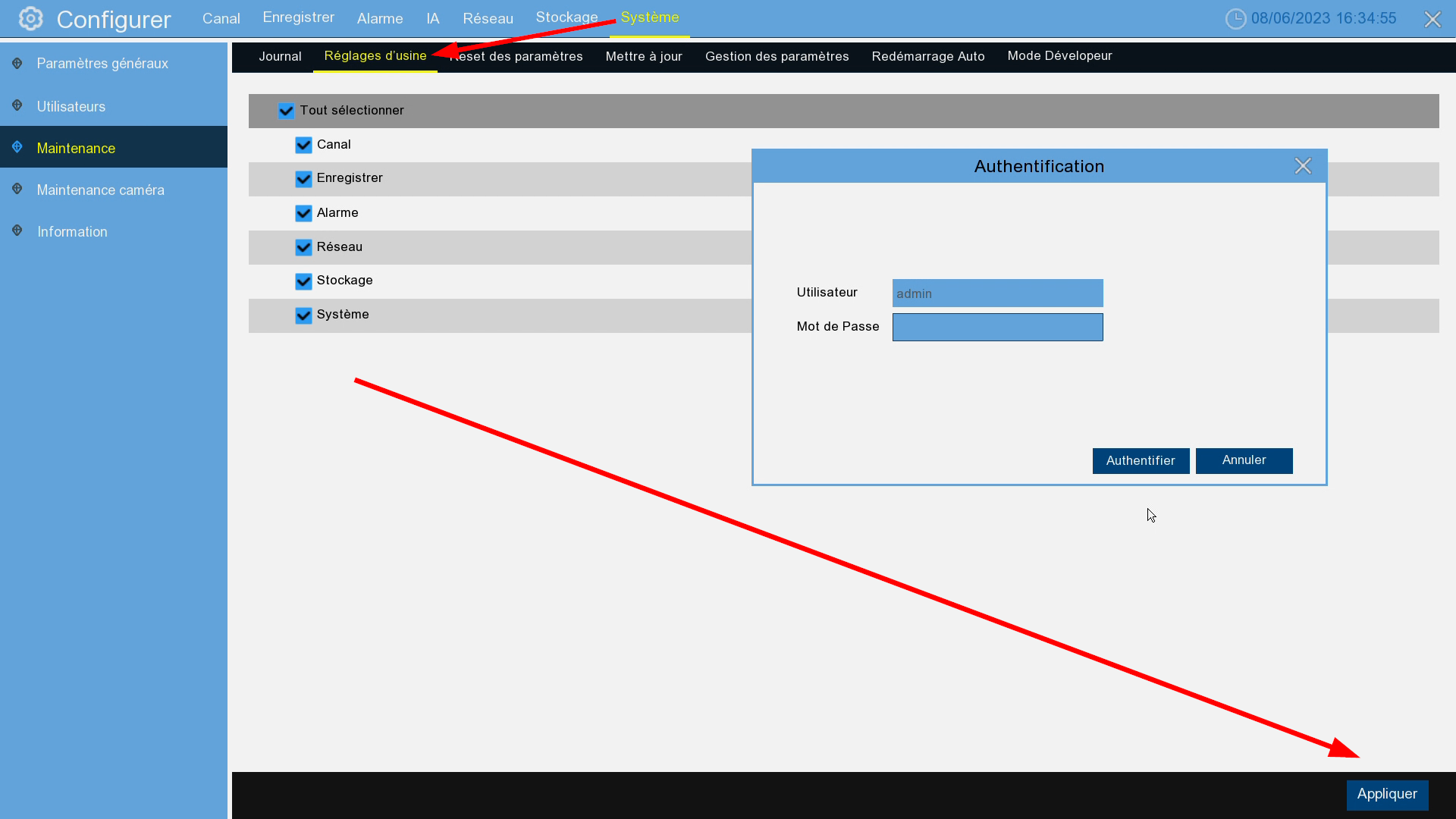Disable the Stockage checkbox
This screenshot has width=1456, height=819.
[303, 281]
